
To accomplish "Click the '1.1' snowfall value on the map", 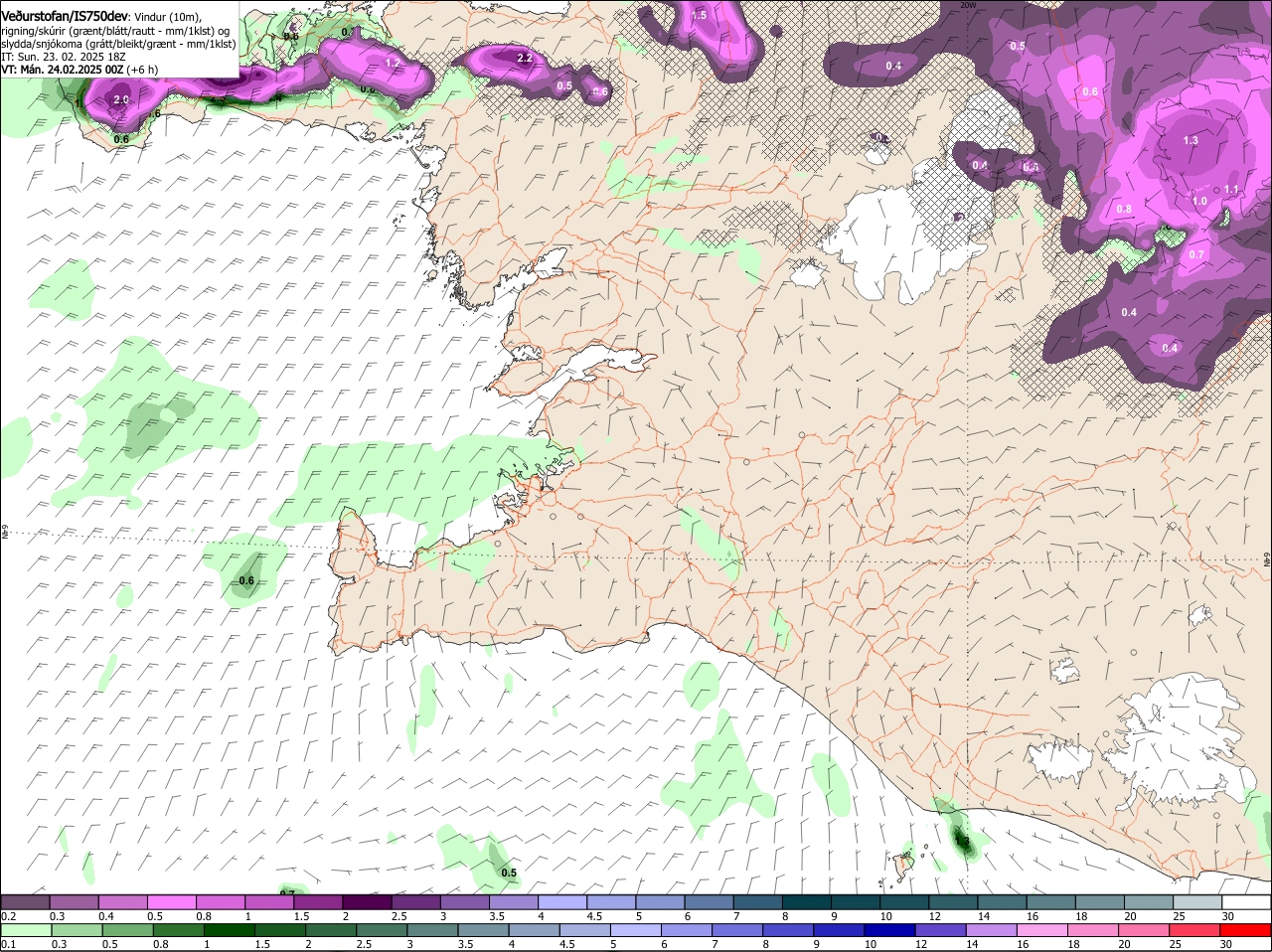I will click(x=1231, y=189).
